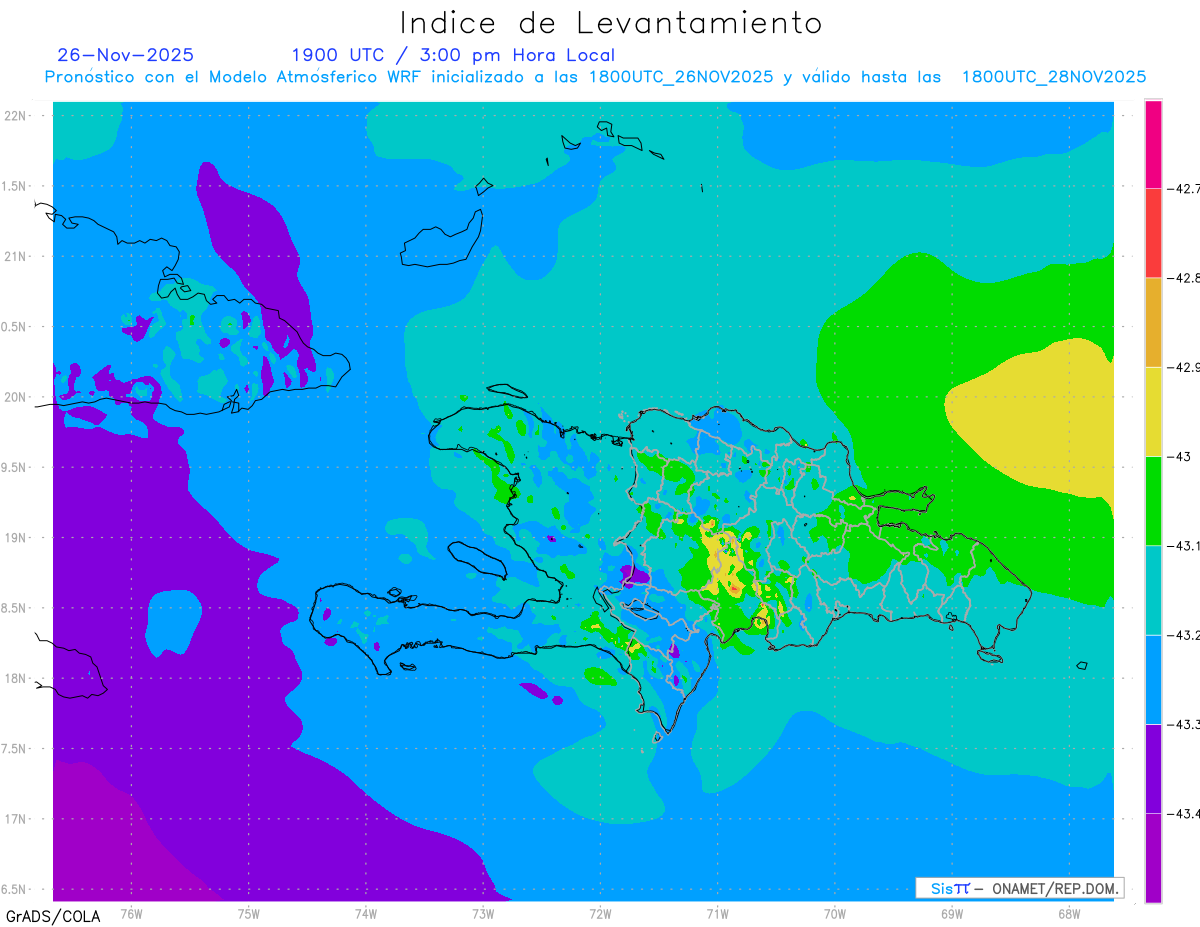Select the green swatch in the color scale
This screenshot has height=927, width=1200.
(1153, 500)
